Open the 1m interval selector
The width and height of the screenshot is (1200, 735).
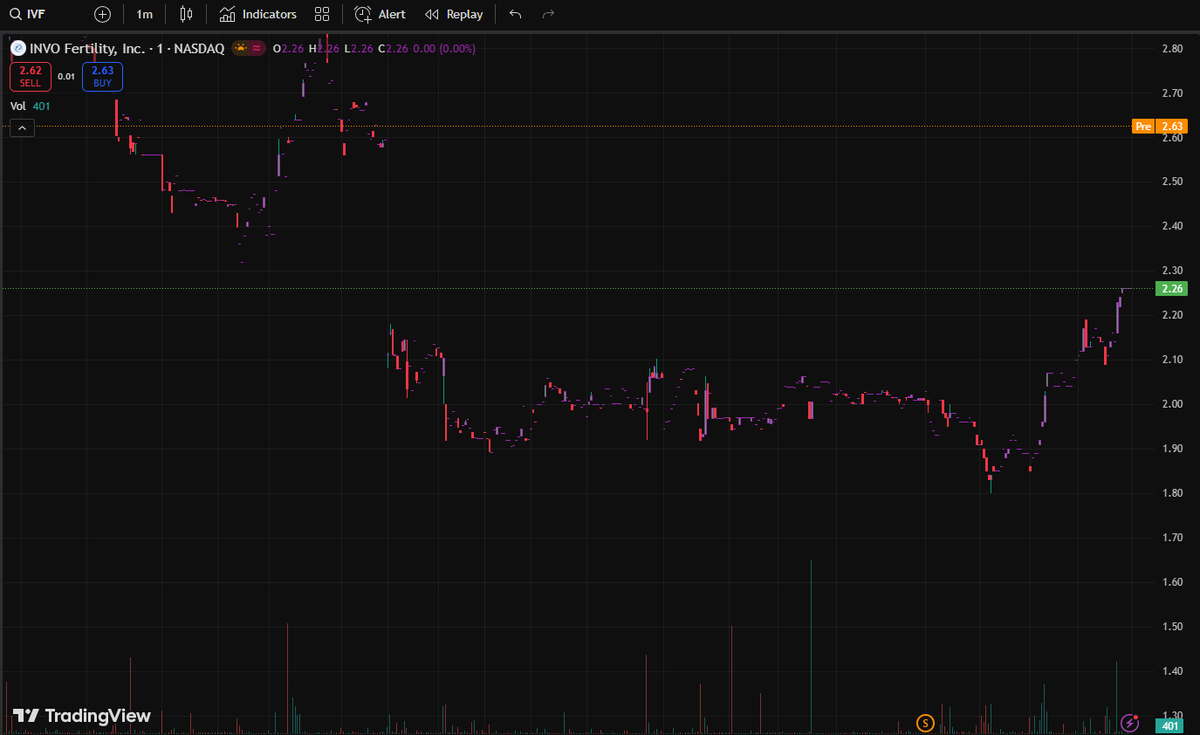(x=145, y=14)
